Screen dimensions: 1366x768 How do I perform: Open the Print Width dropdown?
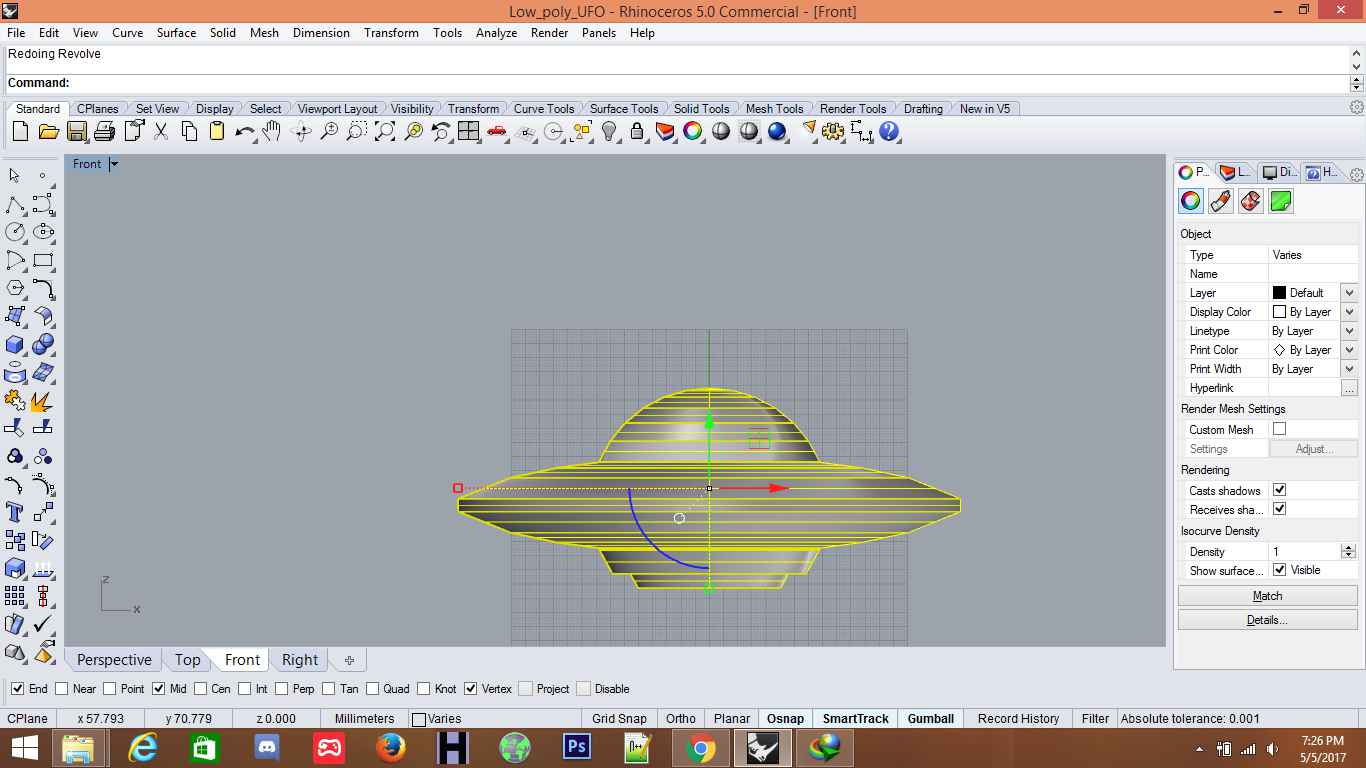pyautogui.click(x=1349, y=369)
